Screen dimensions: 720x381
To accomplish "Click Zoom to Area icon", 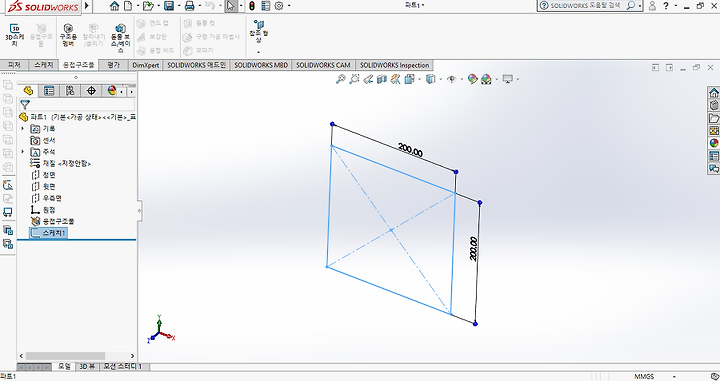I will (354, 79).
